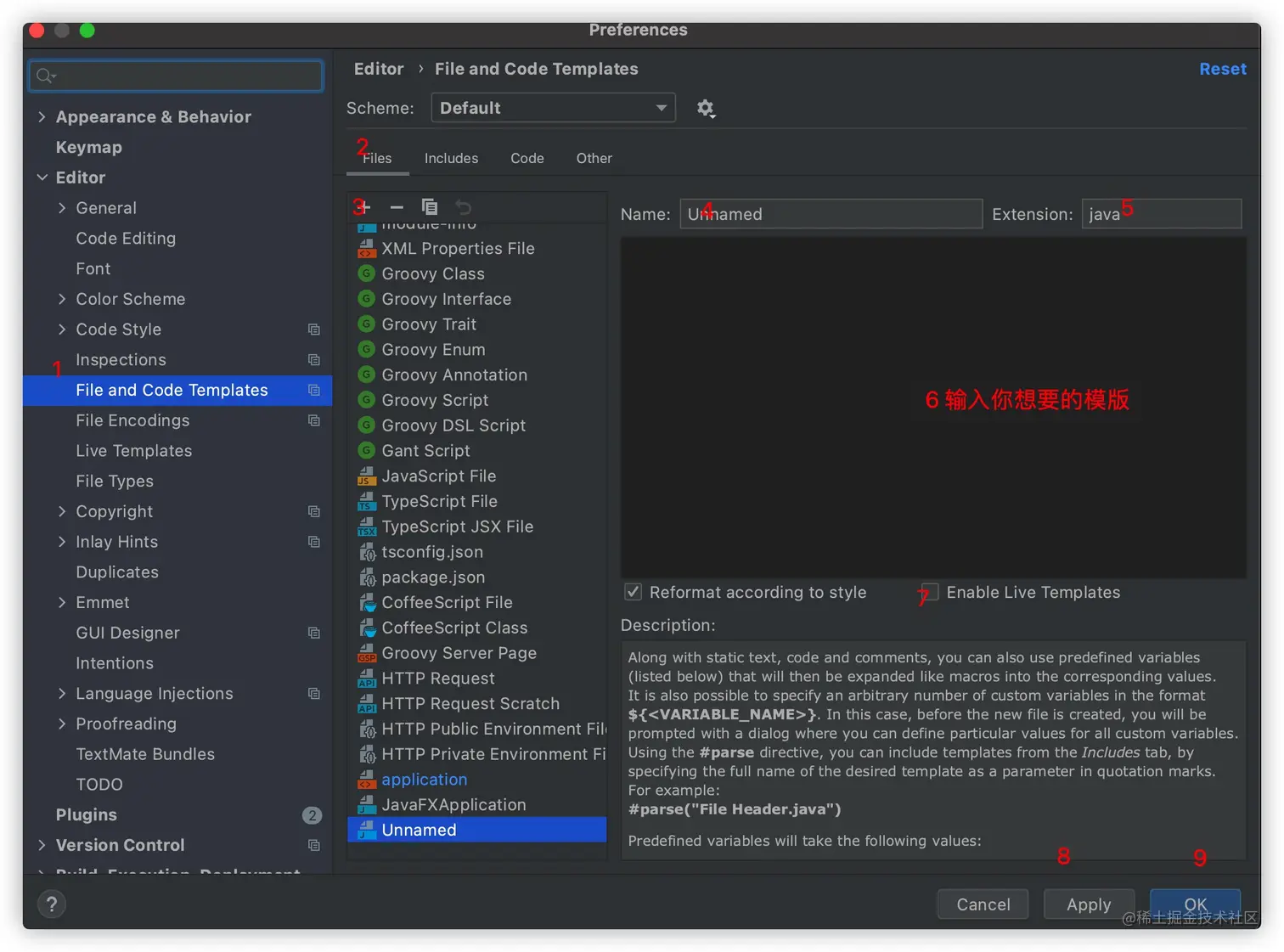
Task: Open the scheme gear settings icon
Action: tap(706, 109)
